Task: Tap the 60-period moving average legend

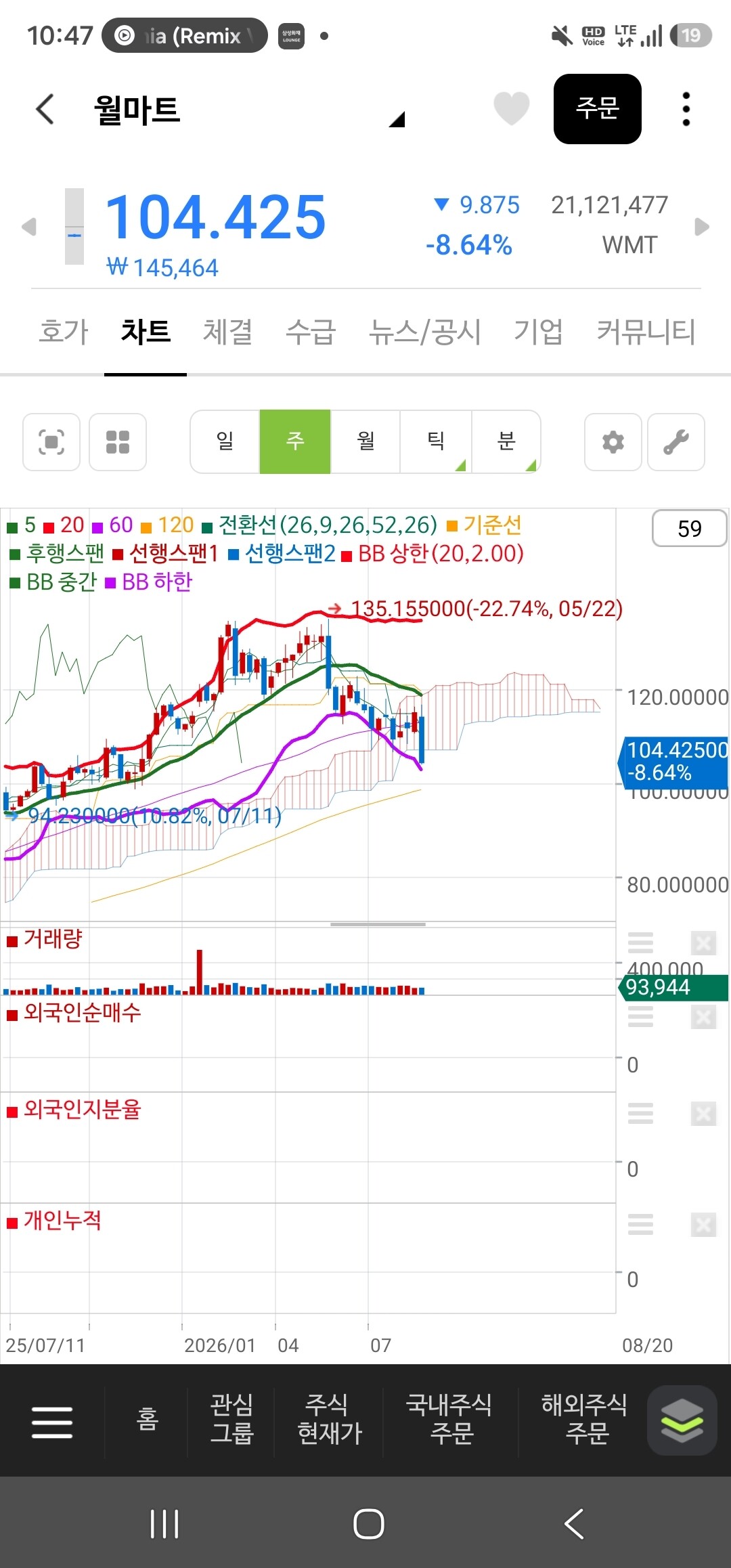Action: pos(113,525)
